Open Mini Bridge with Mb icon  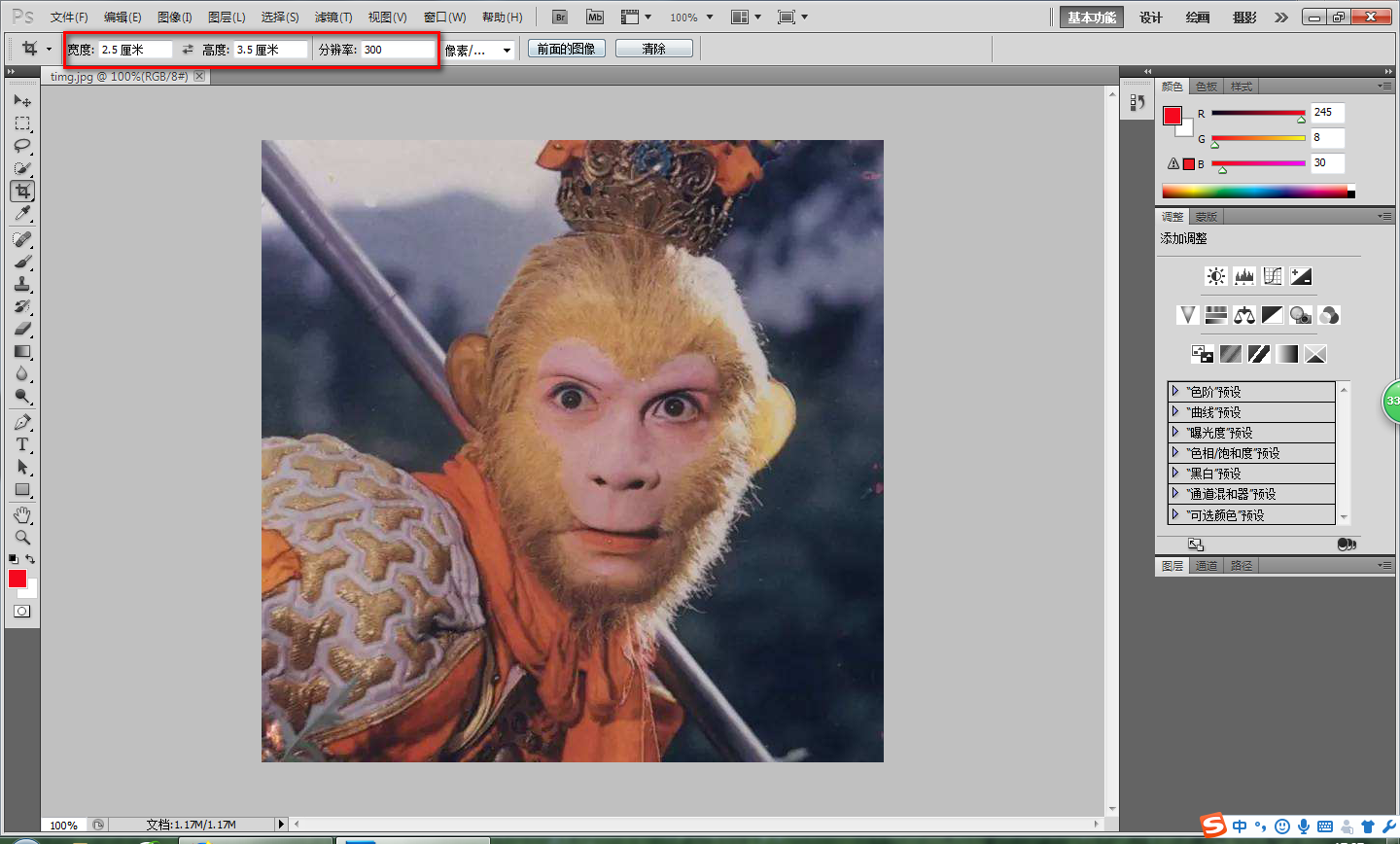pyautogui.click(x=595, y=18)
